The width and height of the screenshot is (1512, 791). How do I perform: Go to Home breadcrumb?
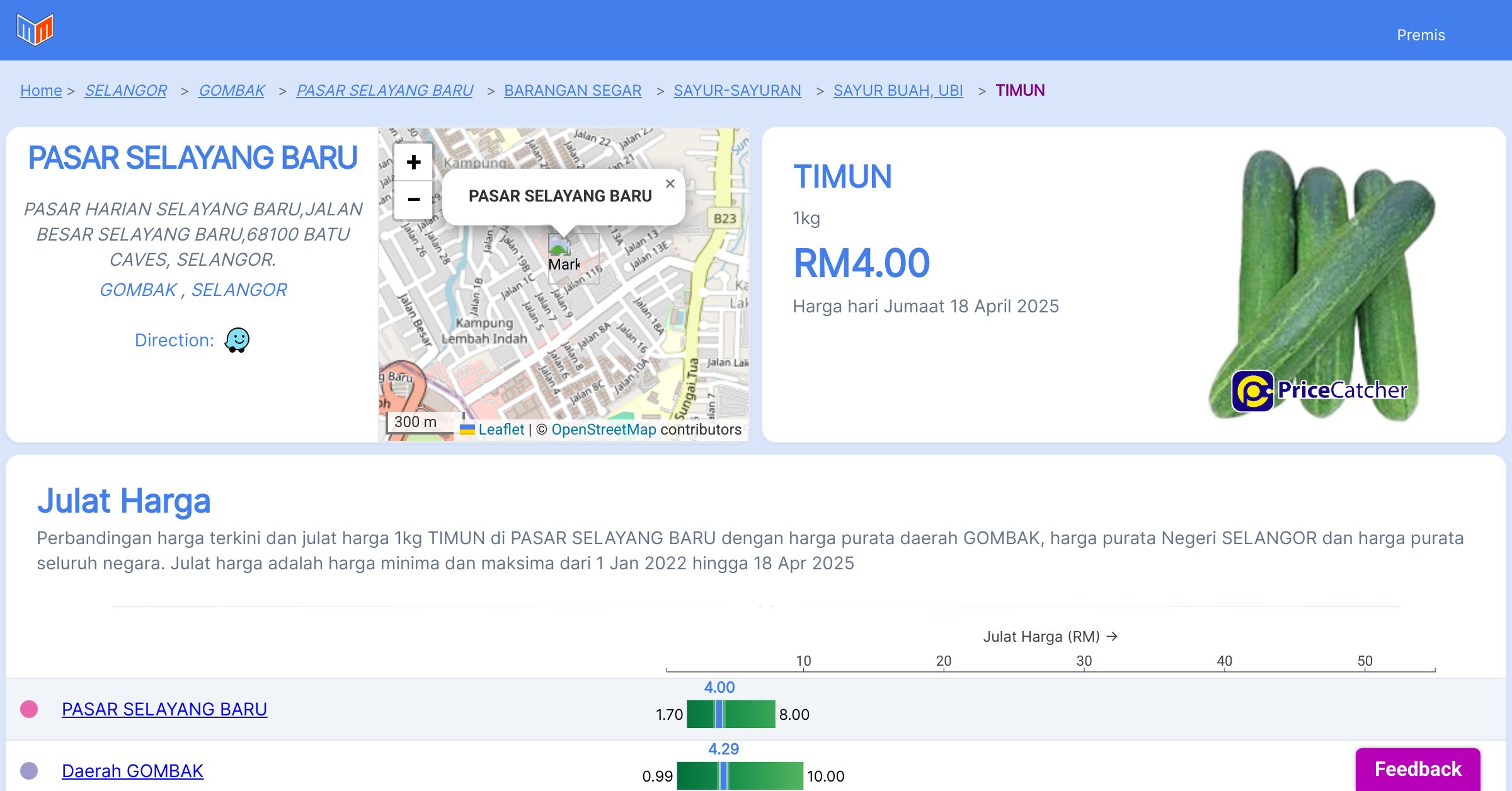coord(41,91)
